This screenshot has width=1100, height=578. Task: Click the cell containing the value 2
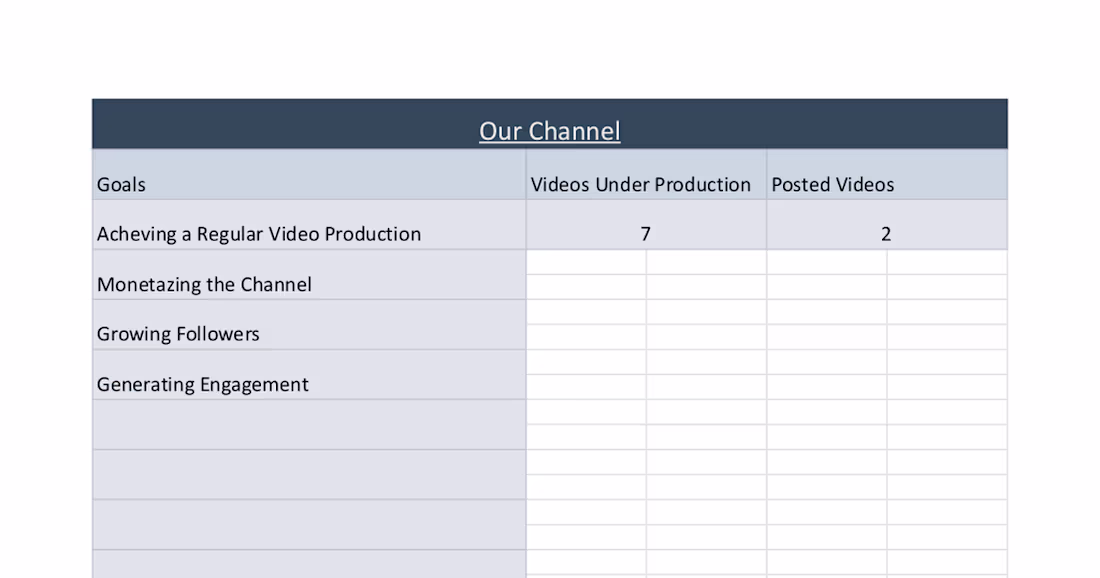pos(886,234)
